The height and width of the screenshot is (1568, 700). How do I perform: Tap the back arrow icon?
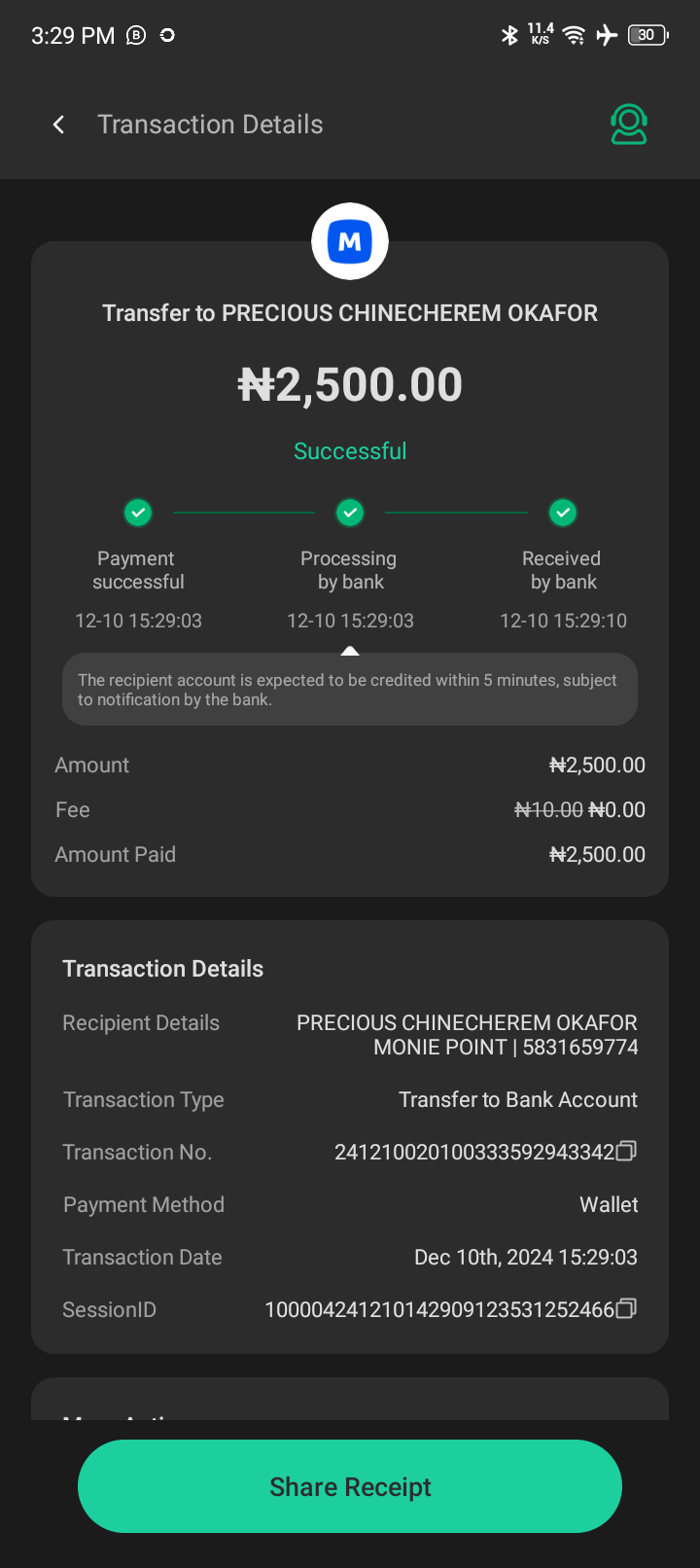pos(59,125)
